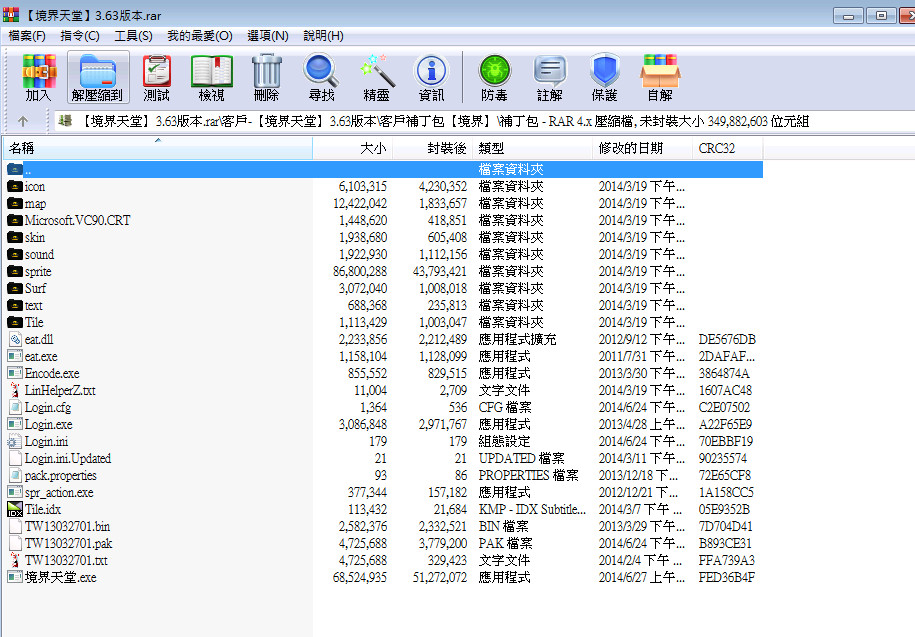
Task: Click the Login.exe application icon
Action: click(15, 425)
